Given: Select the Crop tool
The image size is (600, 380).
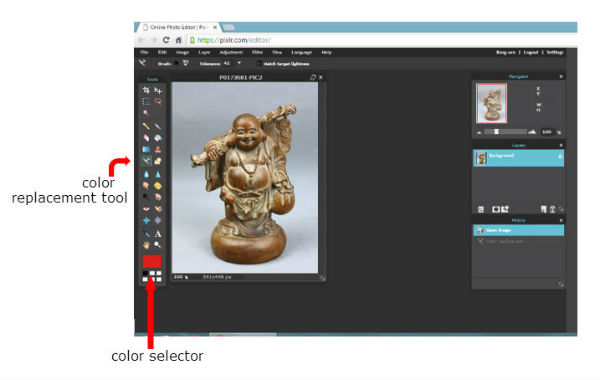Looking at the screenshot, I should [146, 90].
